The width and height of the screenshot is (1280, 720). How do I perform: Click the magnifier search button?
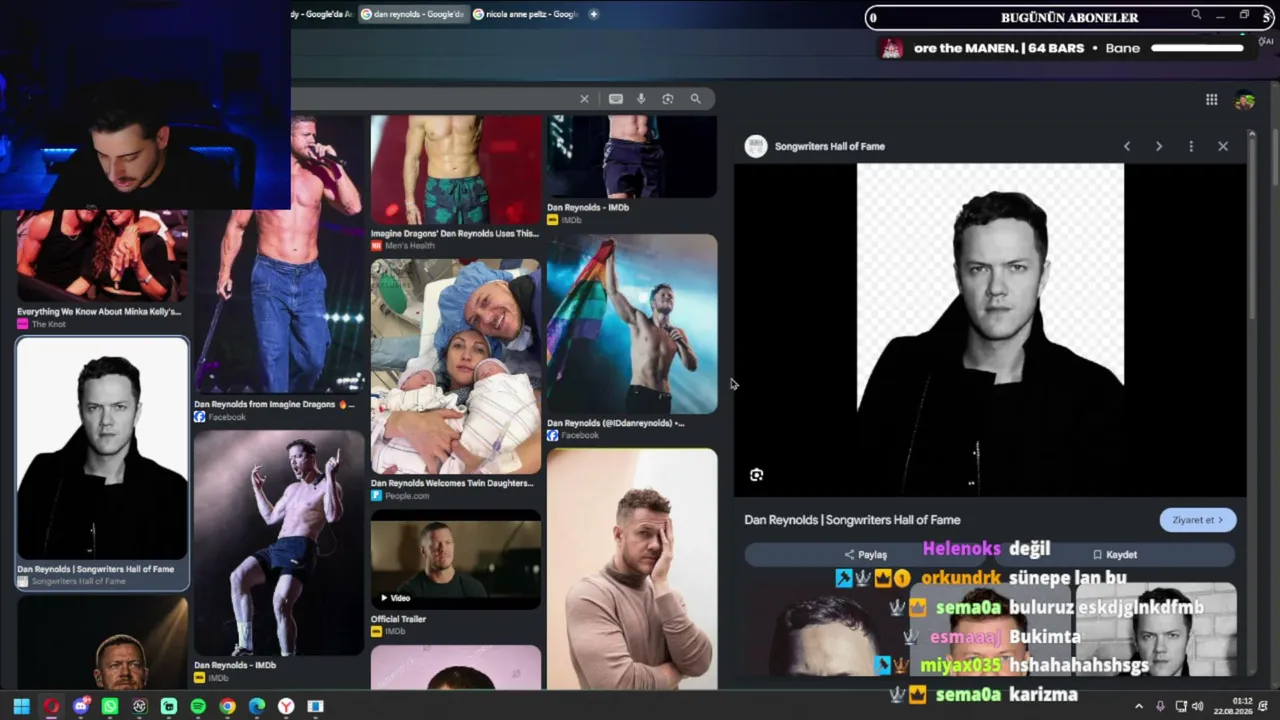pos(695,99)
